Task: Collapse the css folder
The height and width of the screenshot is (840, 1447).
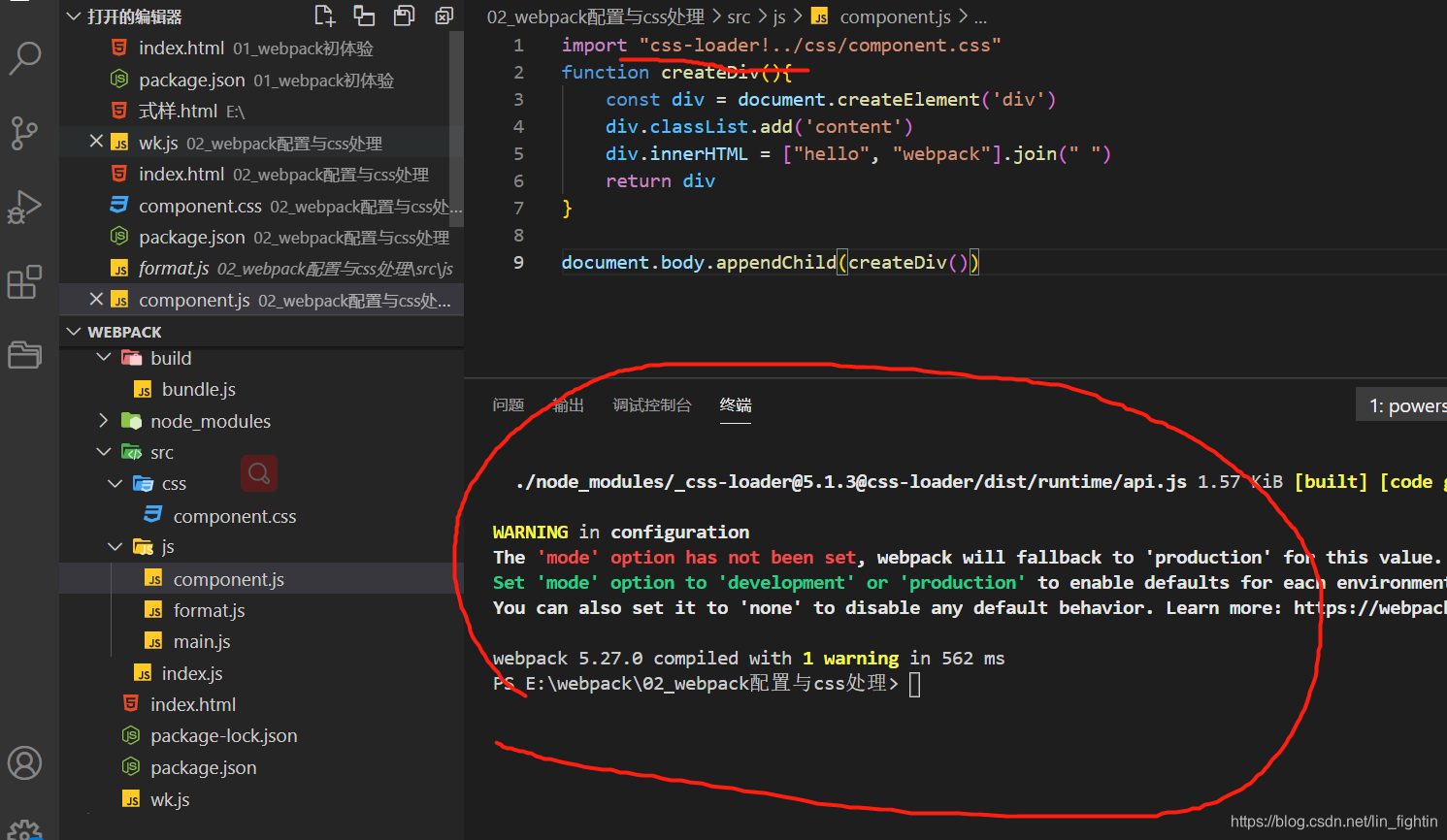Action: point(115,483)
